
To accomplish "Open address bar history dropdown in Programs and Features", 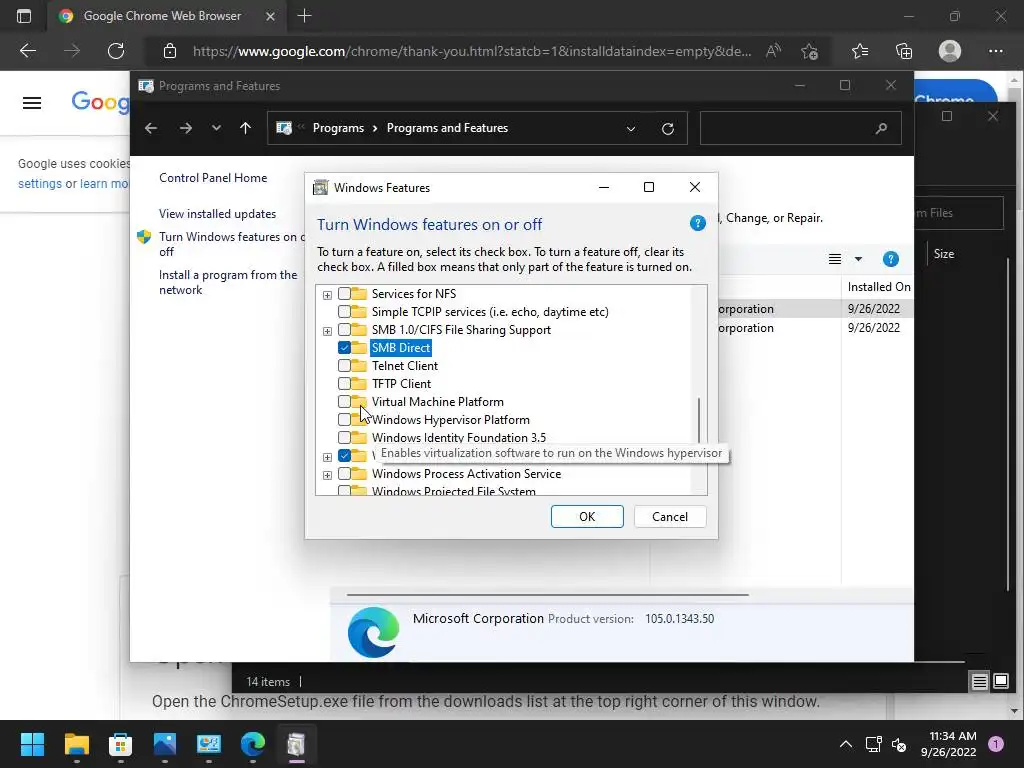I will tap(631, 129).
